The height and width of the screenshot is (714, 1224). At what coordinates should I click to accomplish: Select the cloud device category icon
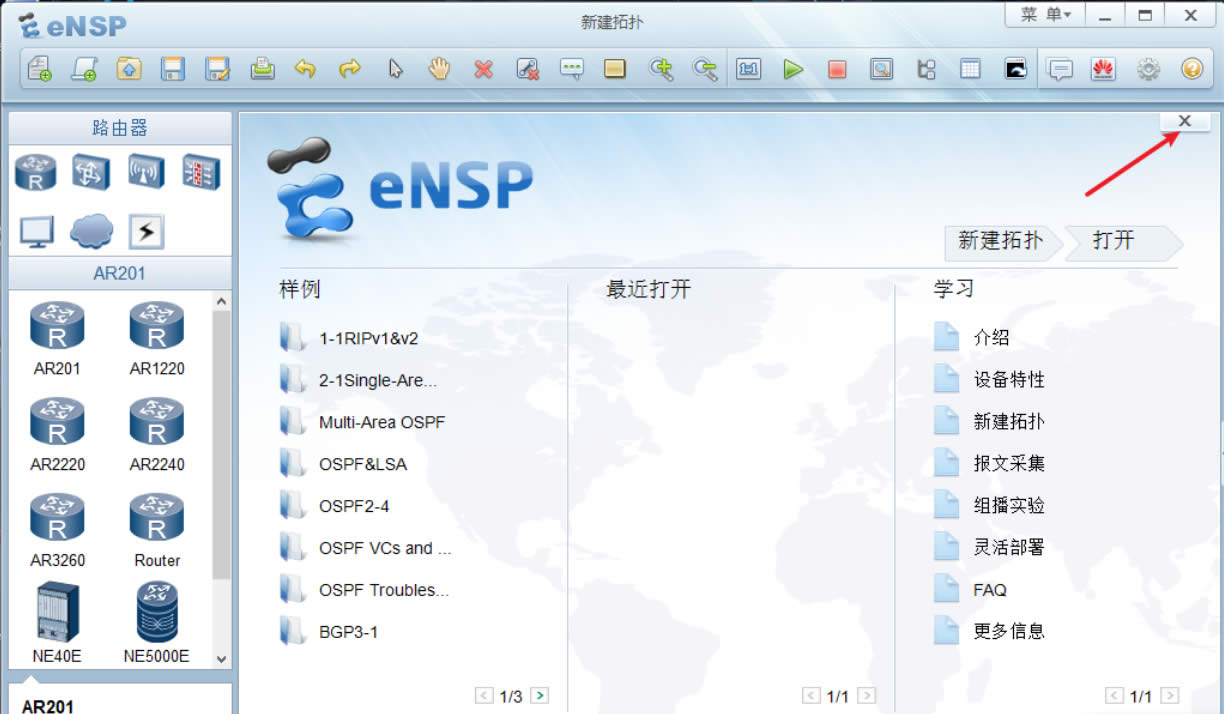(91, 232)
